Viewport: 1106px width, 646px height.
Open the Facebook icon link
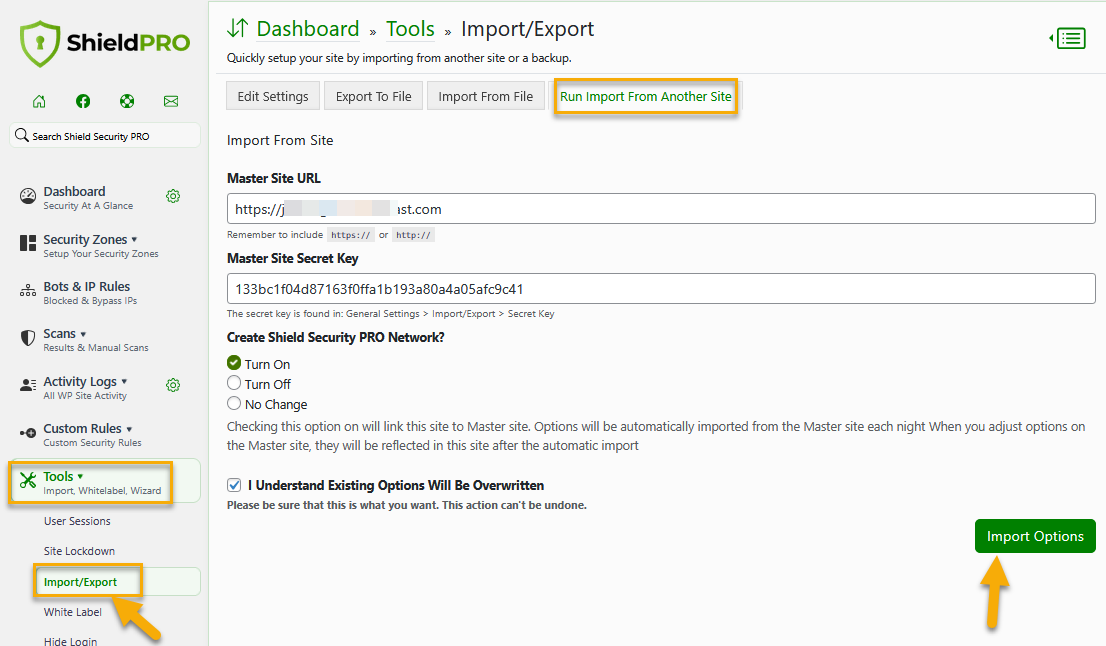tap(83, 102)
